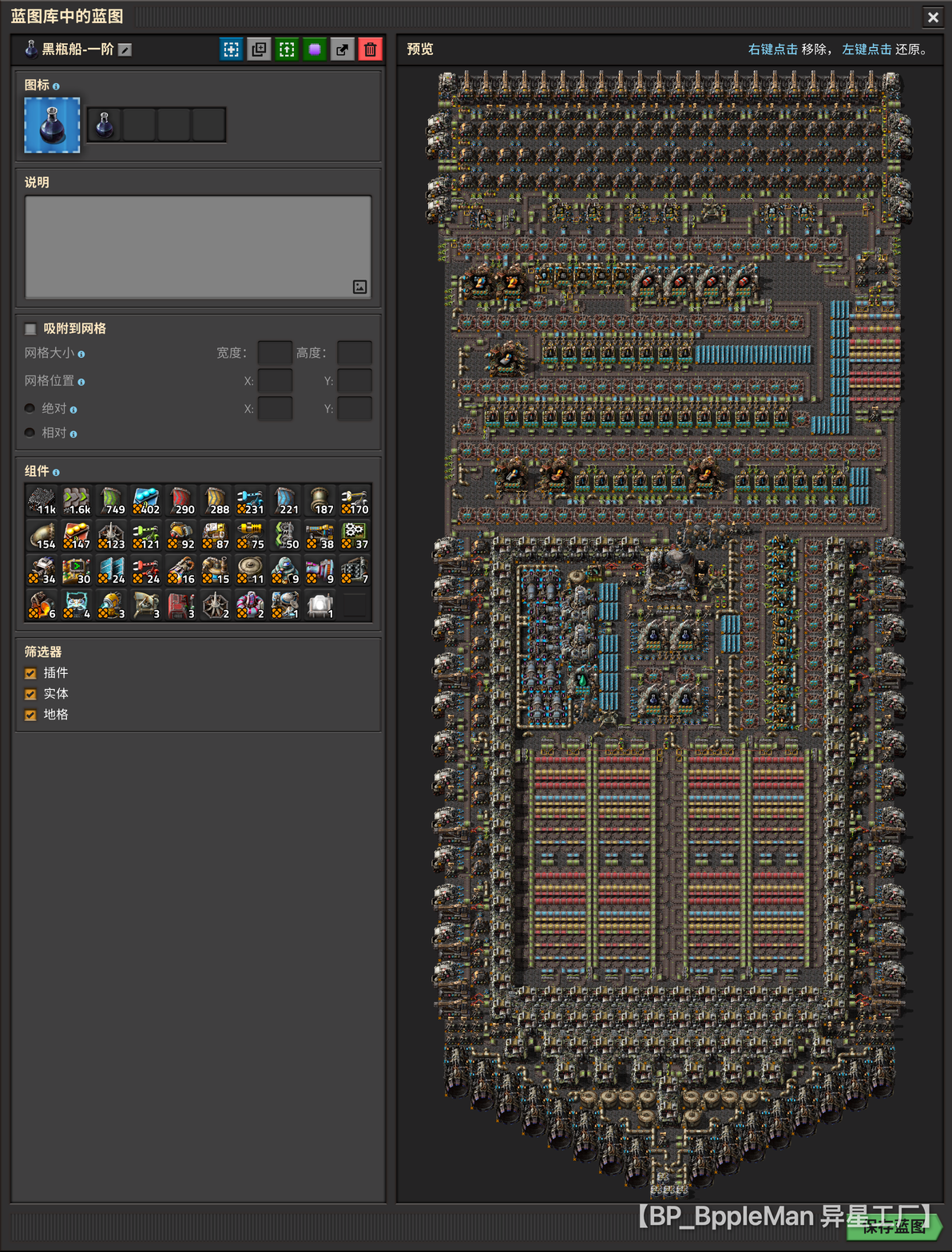
Task: Select the 相对 radio button
Action: pos(30,434)
